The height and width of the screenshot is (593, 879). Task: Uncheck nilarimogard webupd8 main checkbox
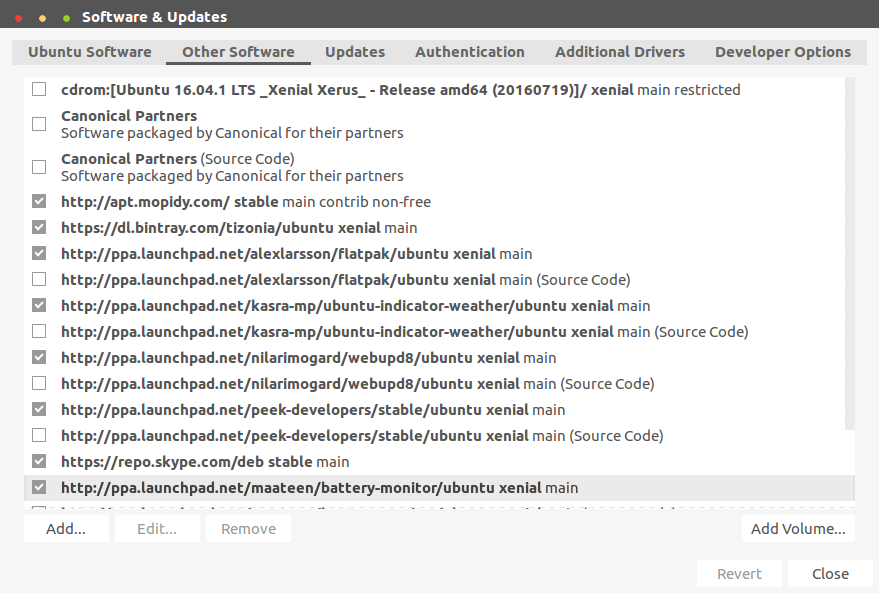click(x=39, y=358)
